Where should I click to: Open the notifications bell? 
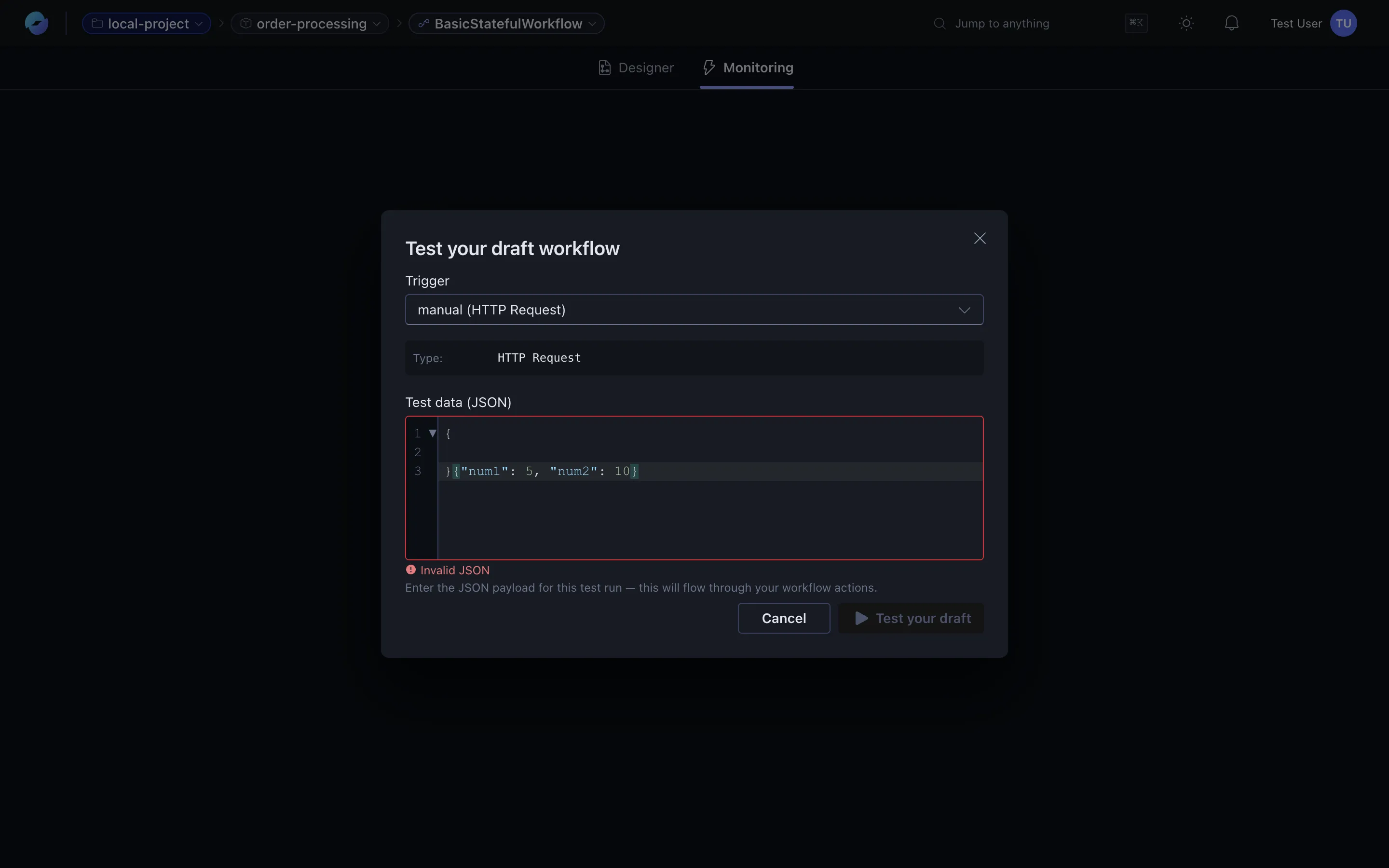[x=1231, y=24]
